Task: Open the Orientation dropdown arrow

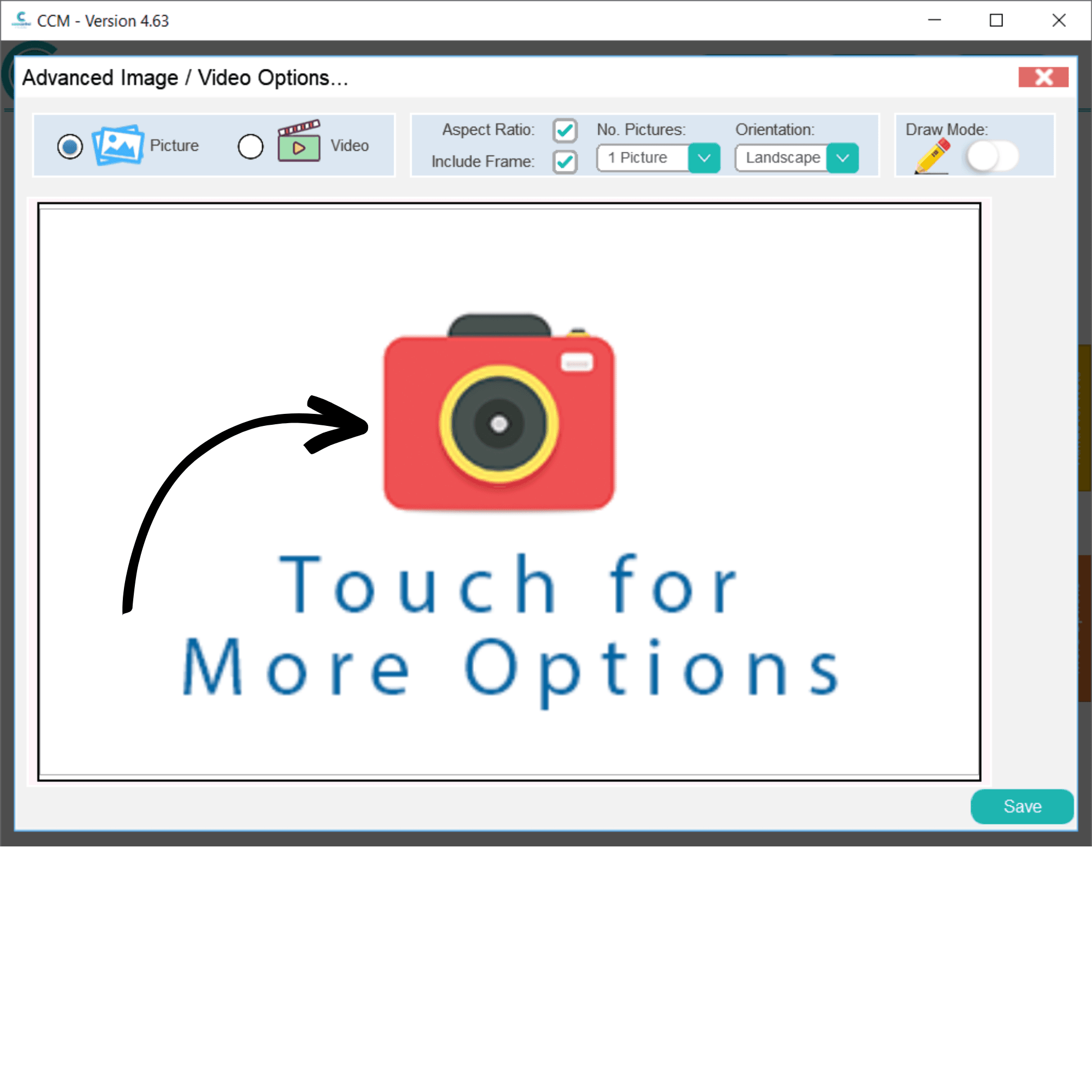Action: (842, 158)
